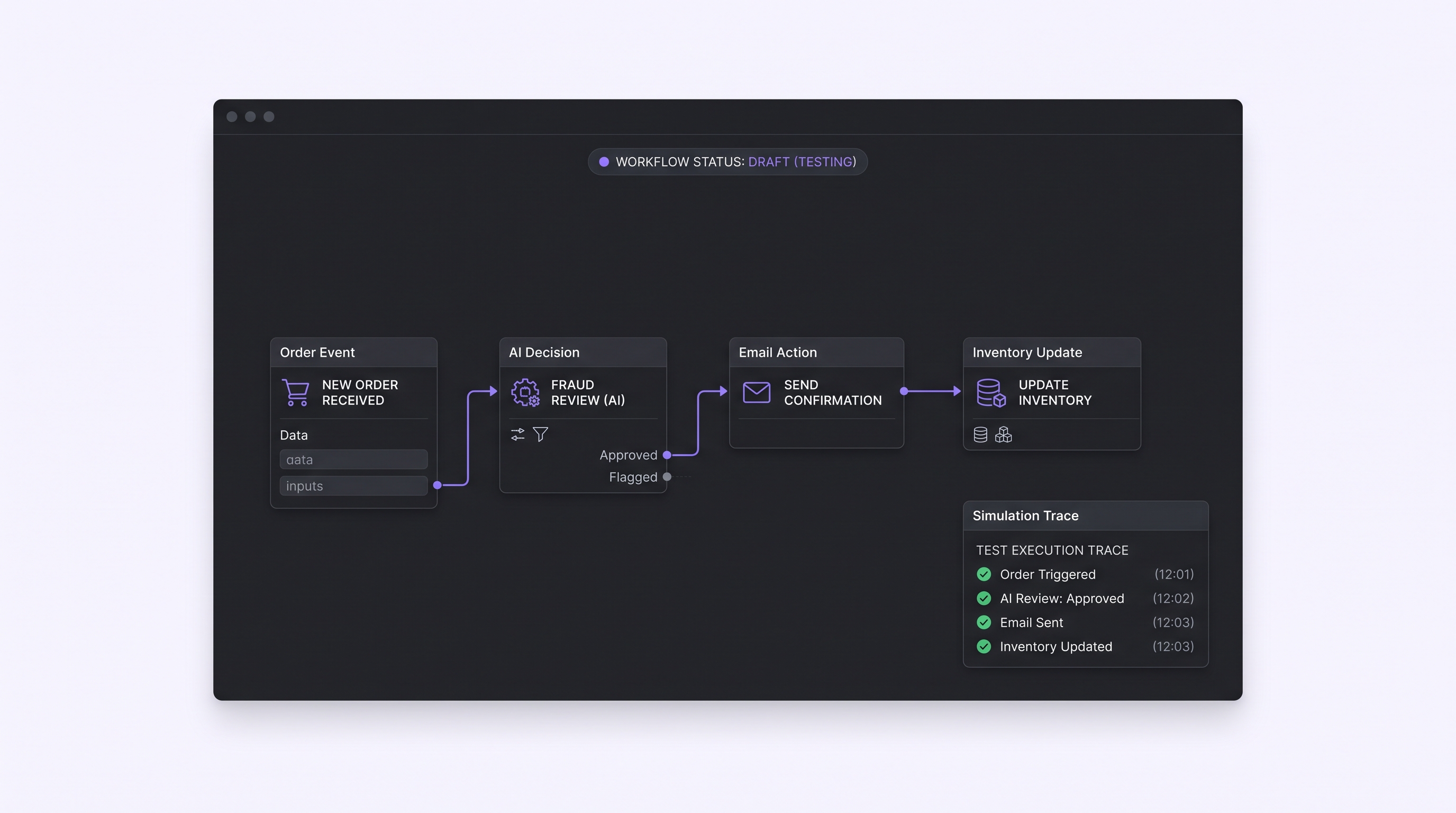1456x813 pixels.
Task: Click the 'NEW ORDER RECEIVED' label
Action: click(x=360, y=392)
